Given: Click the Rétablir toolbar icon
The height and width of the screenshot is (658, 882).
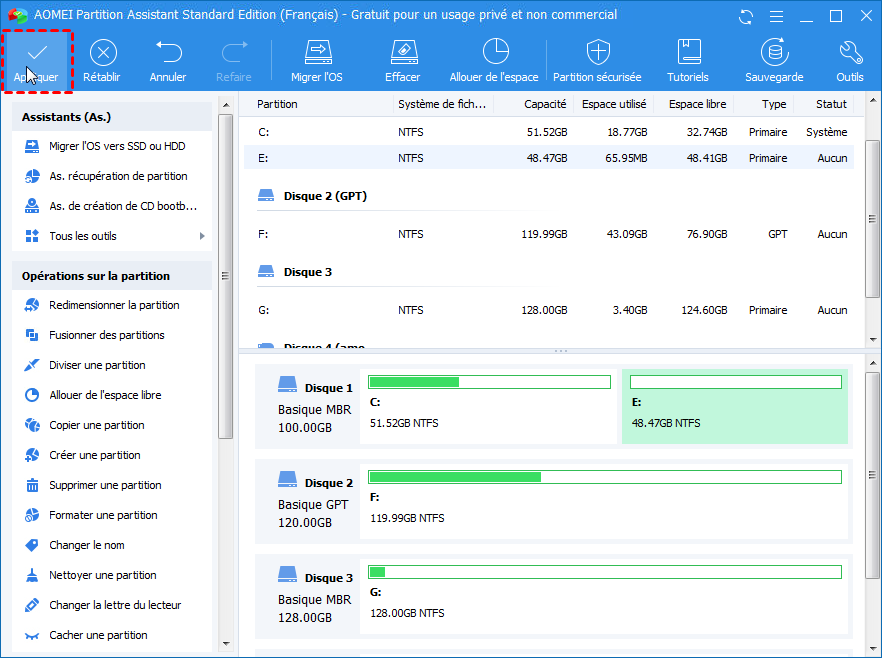Looking at the screenshot, I should point(103,54).
